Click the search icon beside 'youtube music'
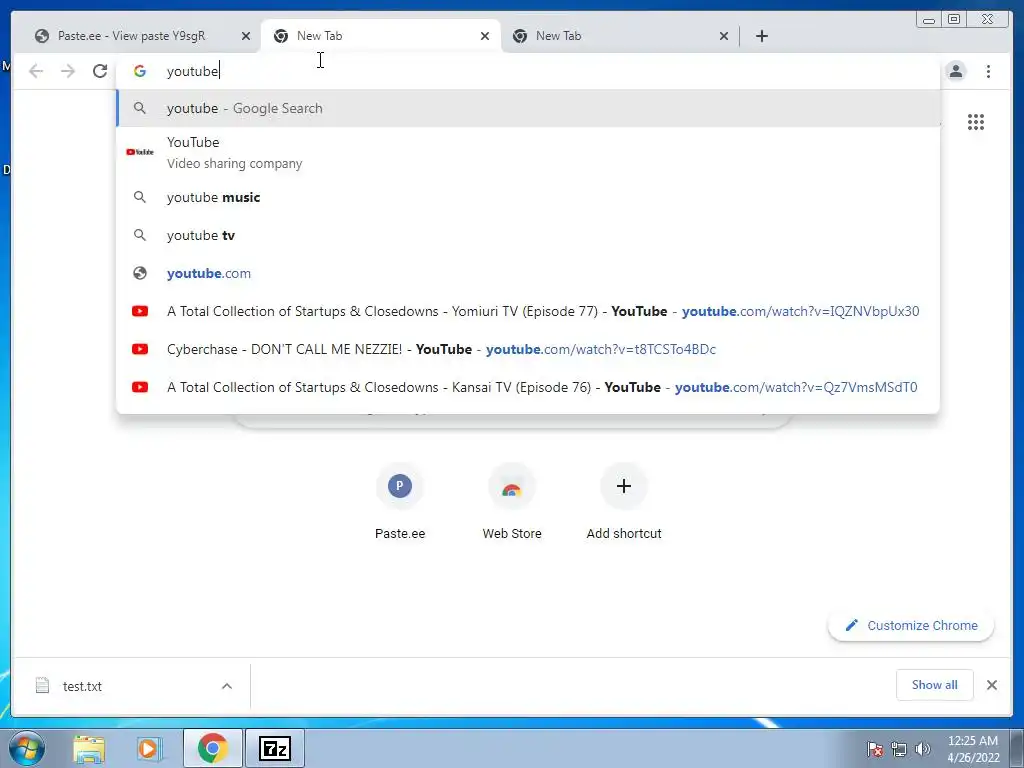Image resolution: width=1024 pixels, height=768 pixels. point(140,197)
